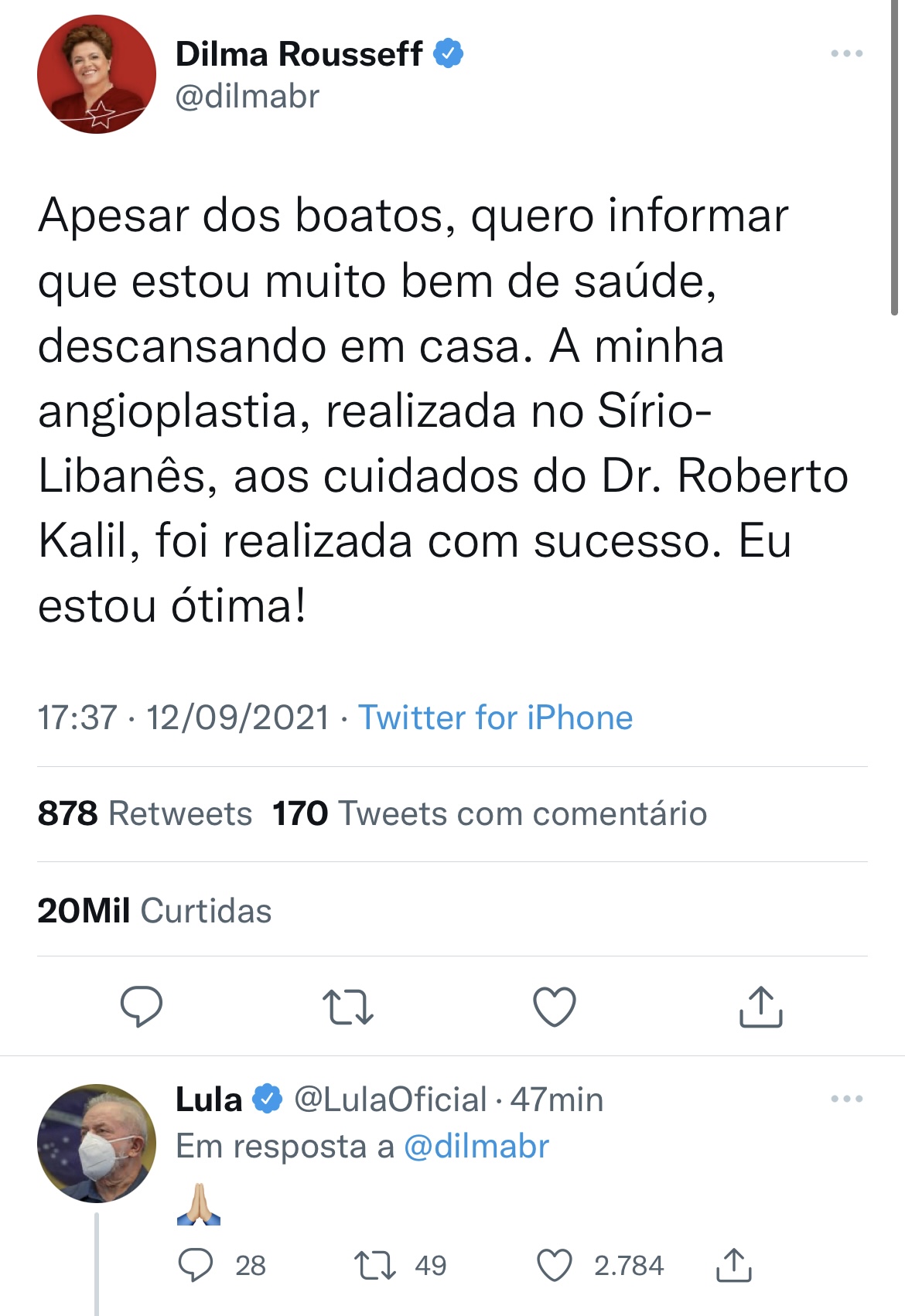Tap the verified badge next to Dilma Rousseff

point(449,53)
